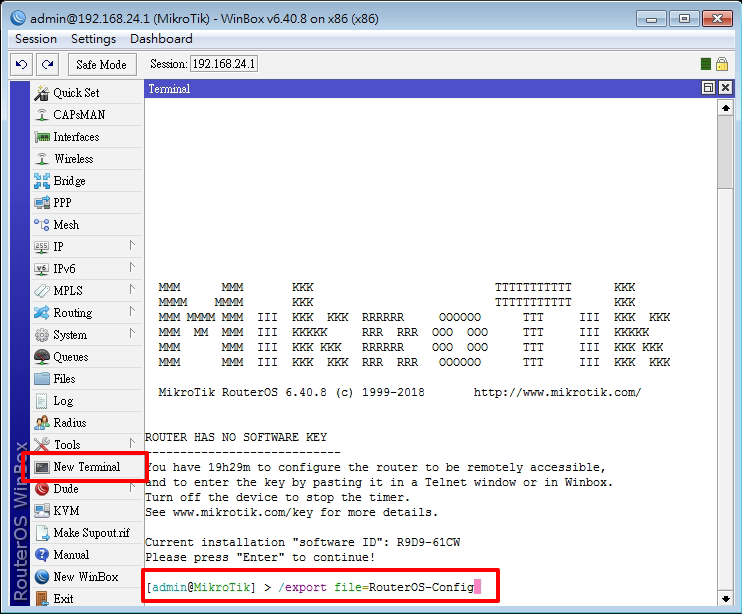Open the Files list

(87, 379)
